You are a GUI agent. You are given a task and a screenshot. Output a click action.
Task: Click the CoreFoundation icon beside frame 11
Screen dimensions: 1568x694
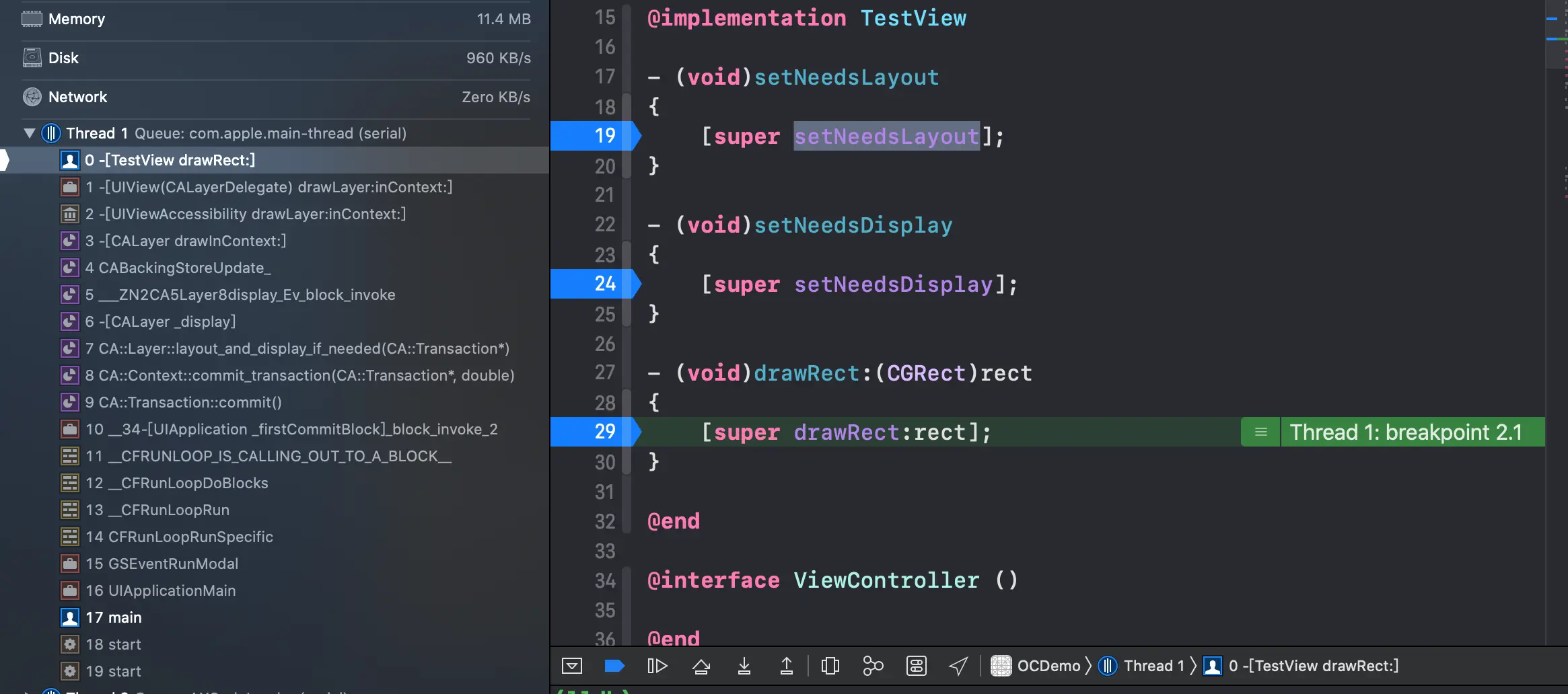point(70,456)
